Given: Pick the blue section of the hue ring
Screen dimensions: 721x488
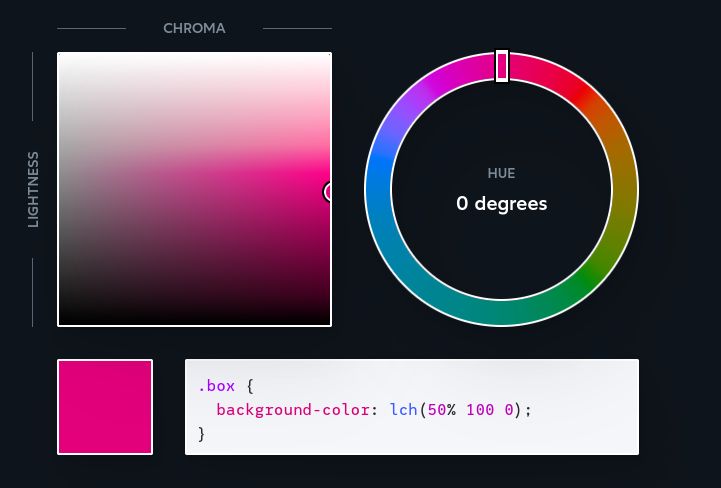Looking at the screenshot, I should [x=379, y=188].
